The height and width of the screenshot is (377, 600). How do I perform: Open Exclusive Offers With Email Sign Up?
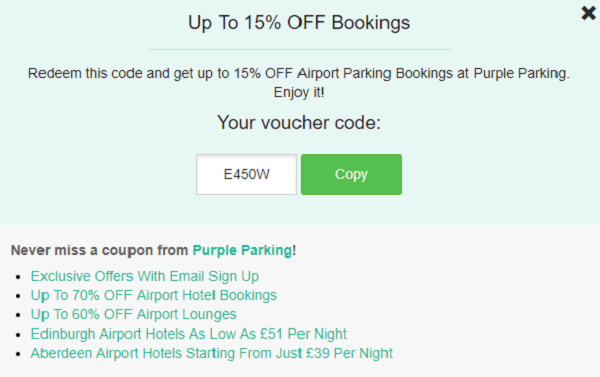pos(145,276)
